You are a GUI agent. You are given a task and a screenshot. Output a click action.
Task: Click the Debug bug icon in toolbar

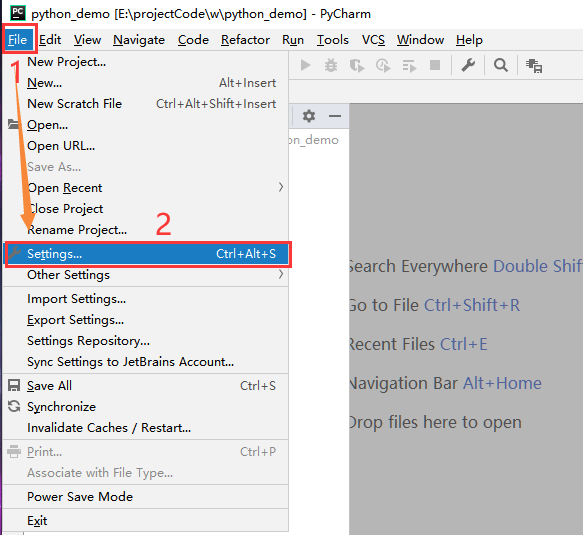(331, 65)
